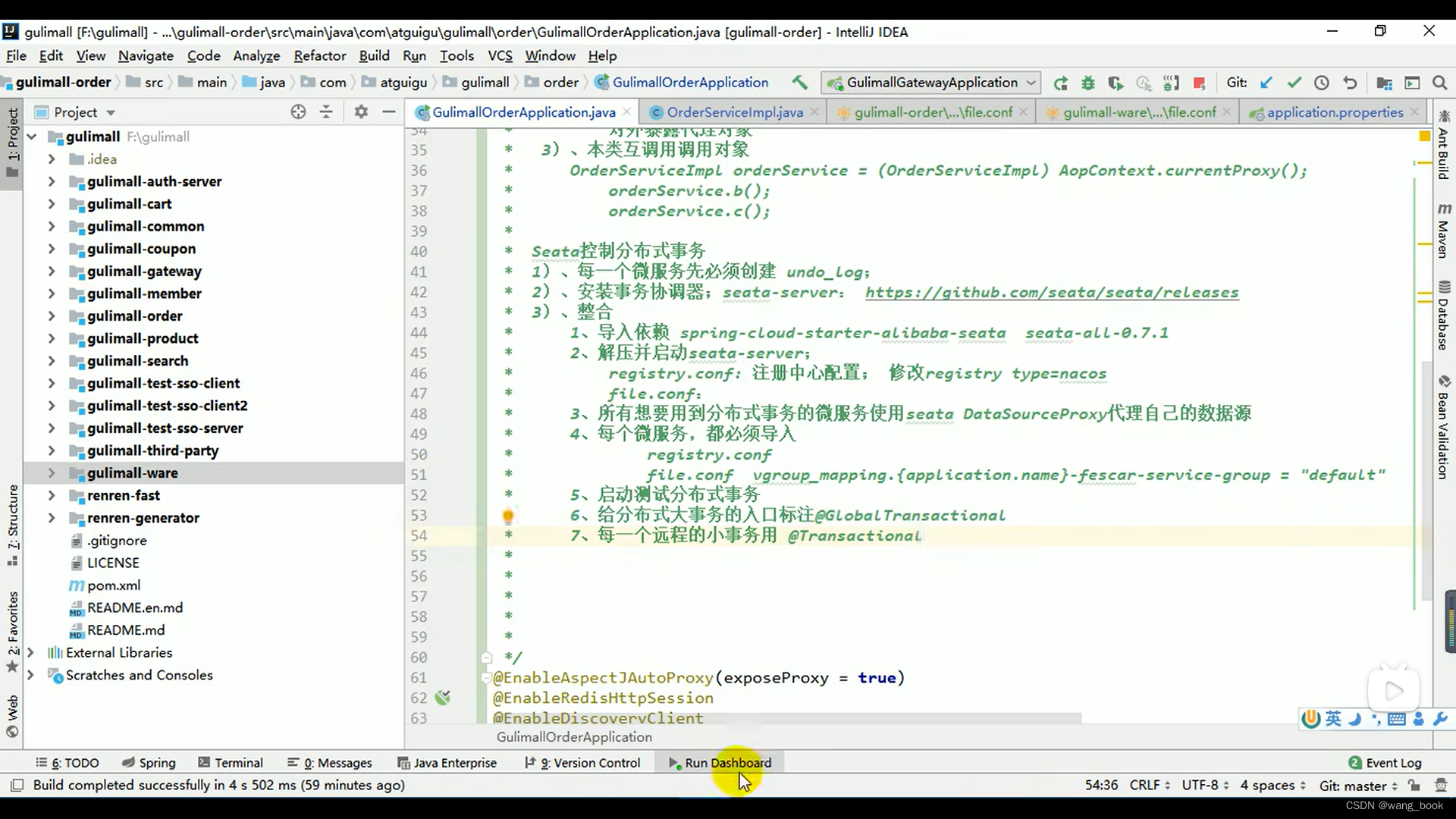Open Structure tool window on left edge
Image resolution: width=1456 pixels, height=819 pixels.
[12, 525]
